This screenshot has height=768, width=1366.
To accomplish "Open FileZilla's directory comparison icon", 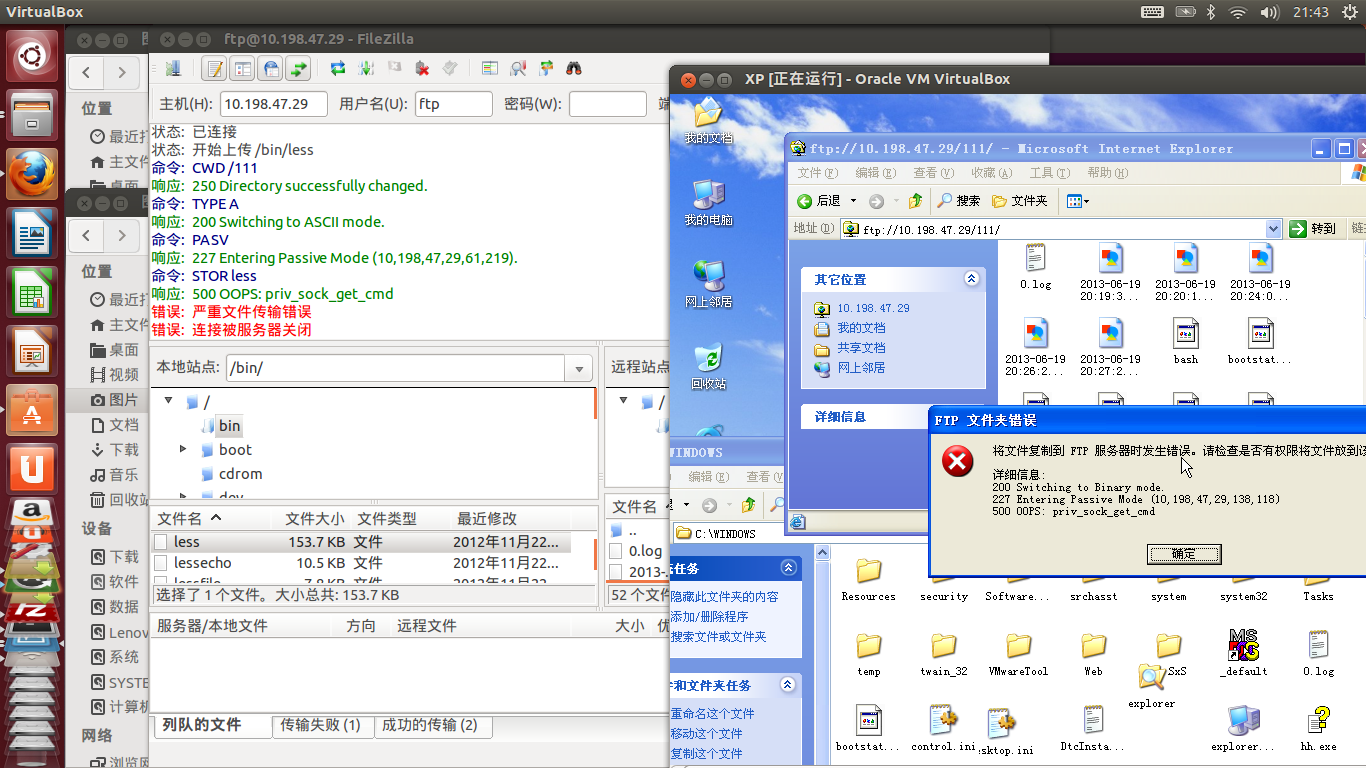I will (x=490, y=69).
